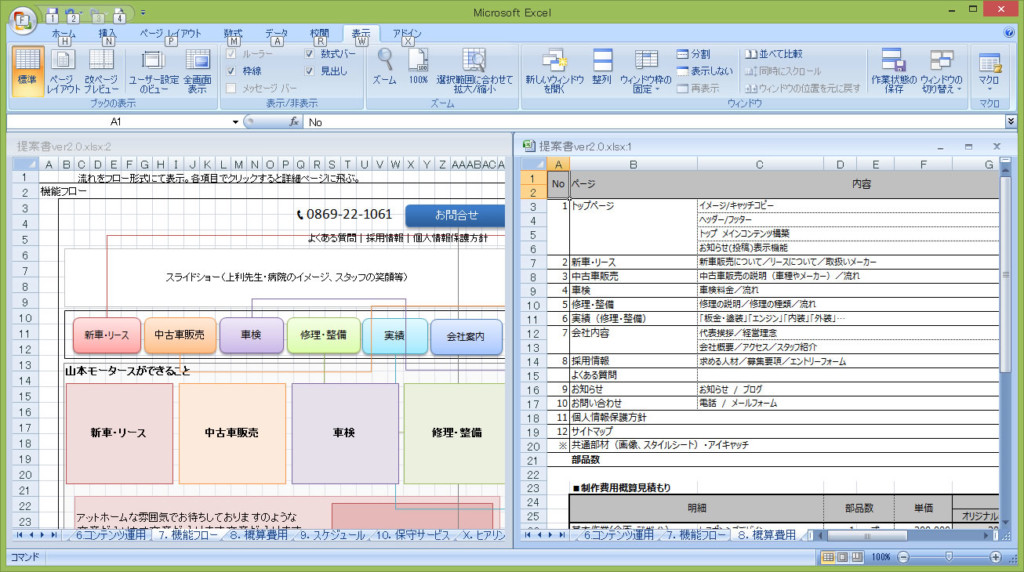Click the fx insert function icon
The image size is (1024, 572).
[294, 121]
